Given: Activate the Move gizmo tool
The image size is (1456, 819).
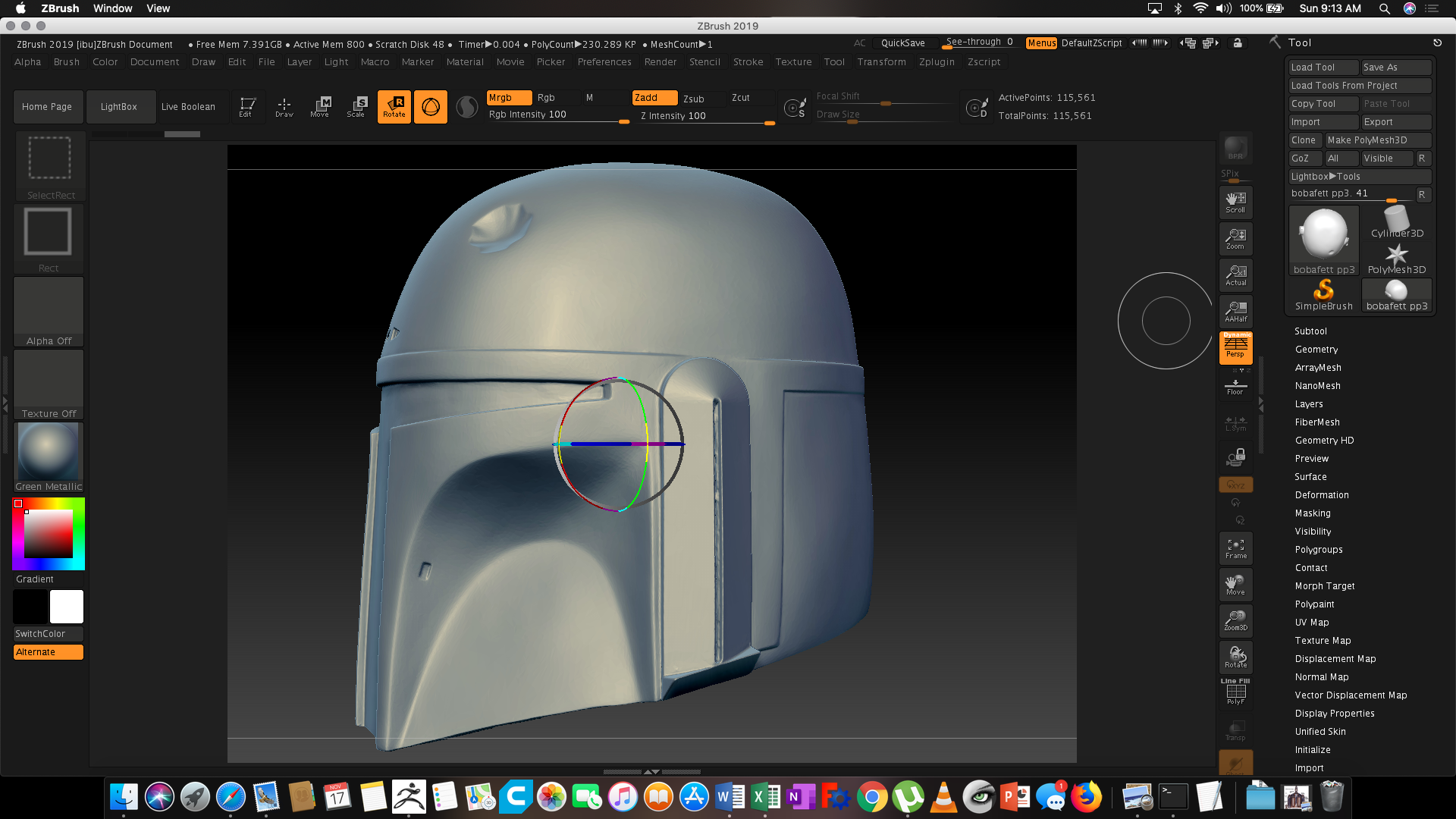Looking at the screenshot, I should [x=320, y=106].
